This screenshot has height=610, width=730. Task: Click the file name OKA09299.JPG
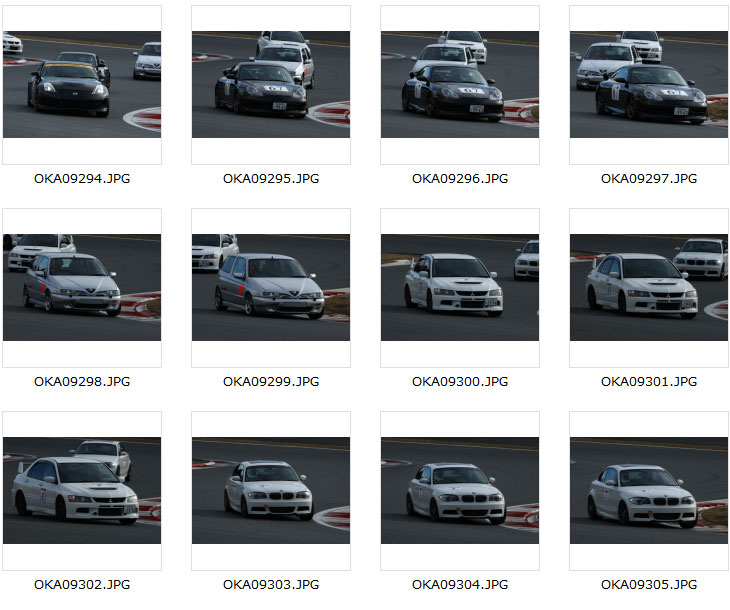click(x=271, y=382)
